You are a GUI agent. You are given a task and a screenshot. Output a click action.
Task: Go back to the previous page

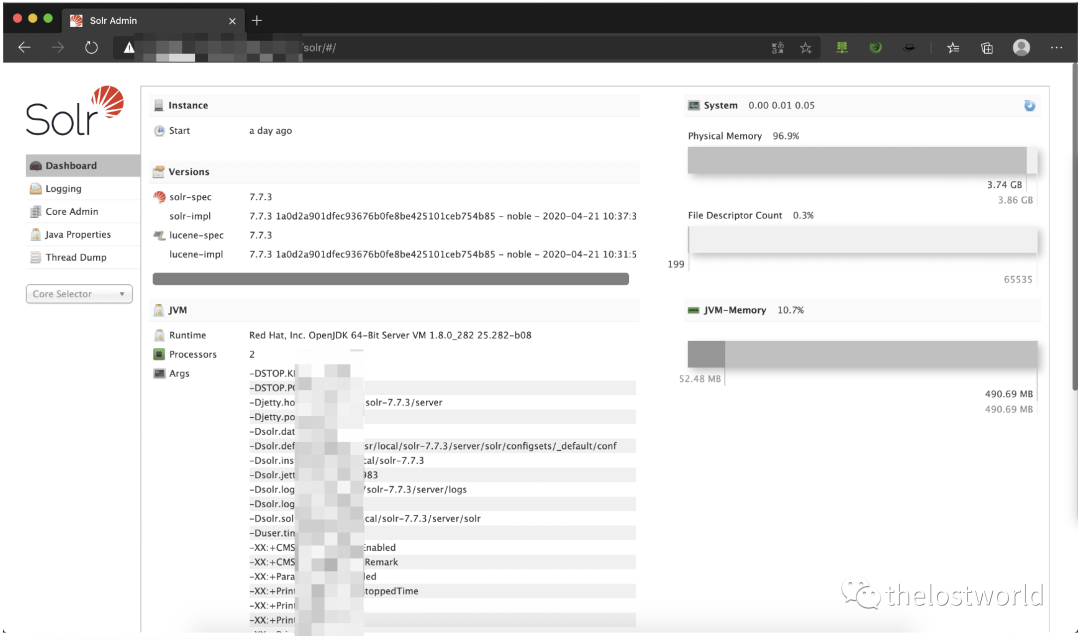25,48
